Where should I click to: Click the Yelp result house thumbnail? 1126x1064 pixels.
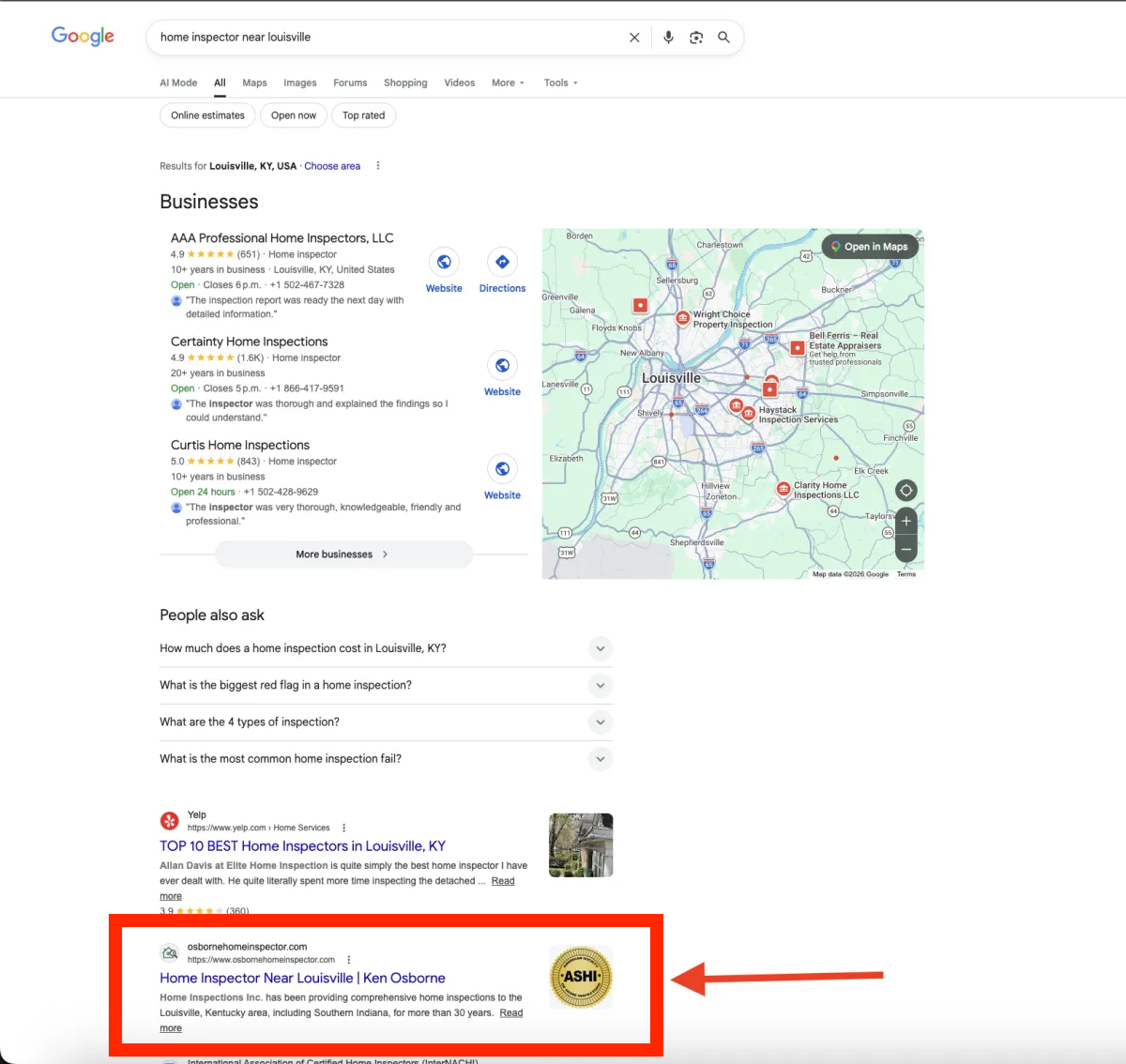(x=581, y=845)
